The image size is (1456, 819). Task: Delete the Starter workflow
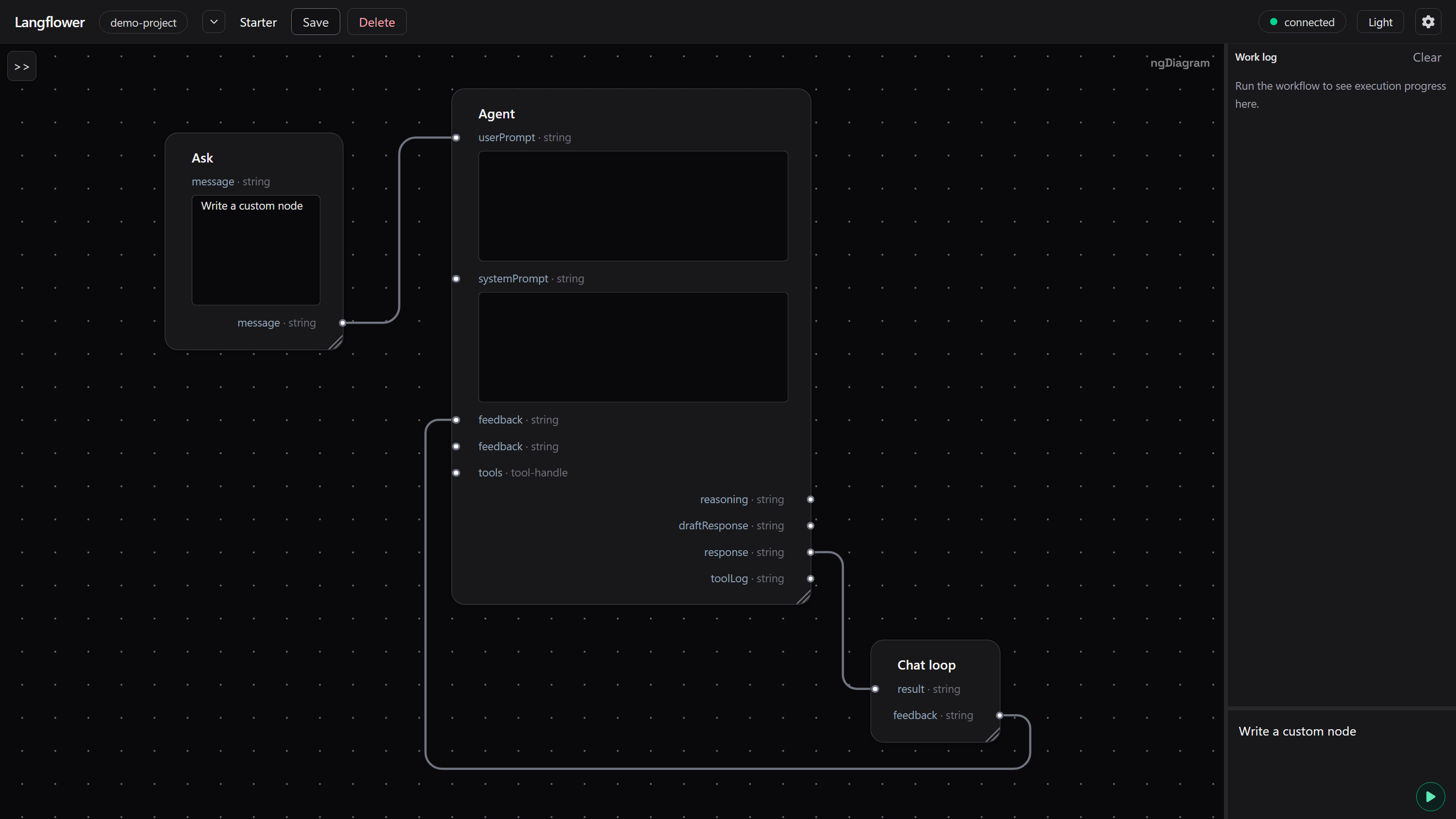pyautogui.click(x=377, y=22)
